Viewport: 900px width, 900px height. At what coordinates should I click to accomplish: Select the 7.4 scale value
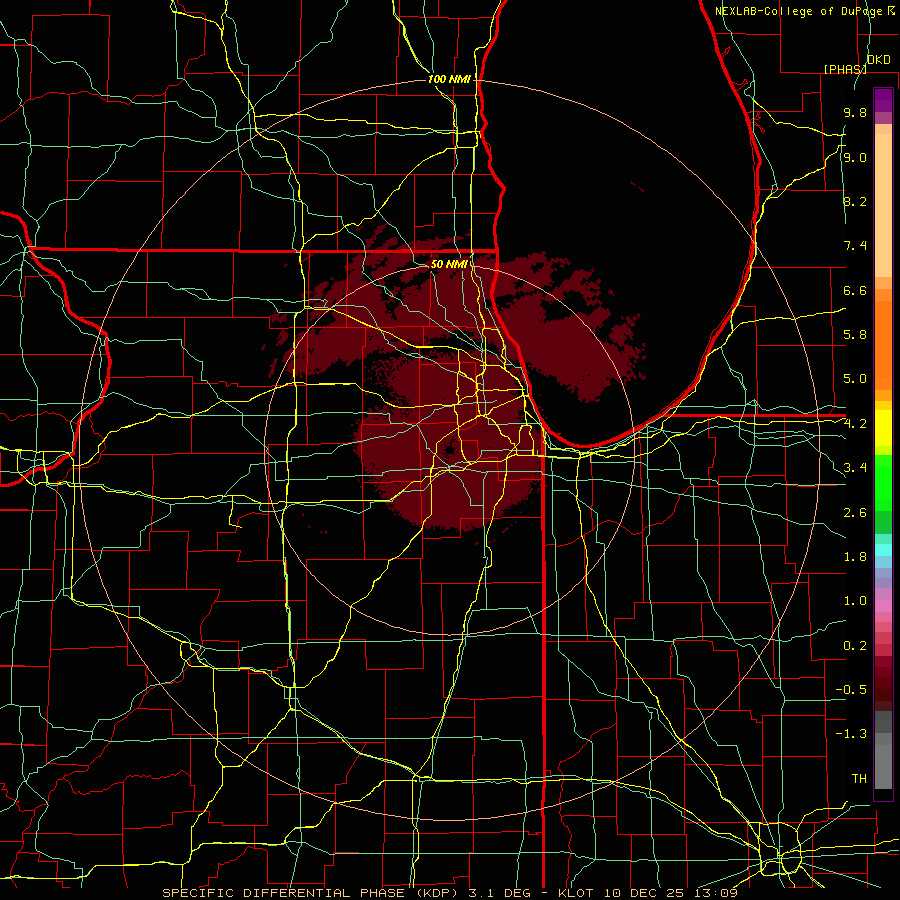855,246
